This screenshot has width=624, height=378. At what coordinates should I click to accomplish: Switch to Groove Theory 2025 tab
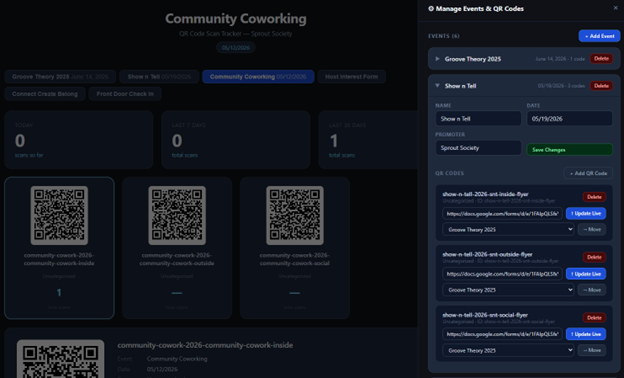(60, 76)
